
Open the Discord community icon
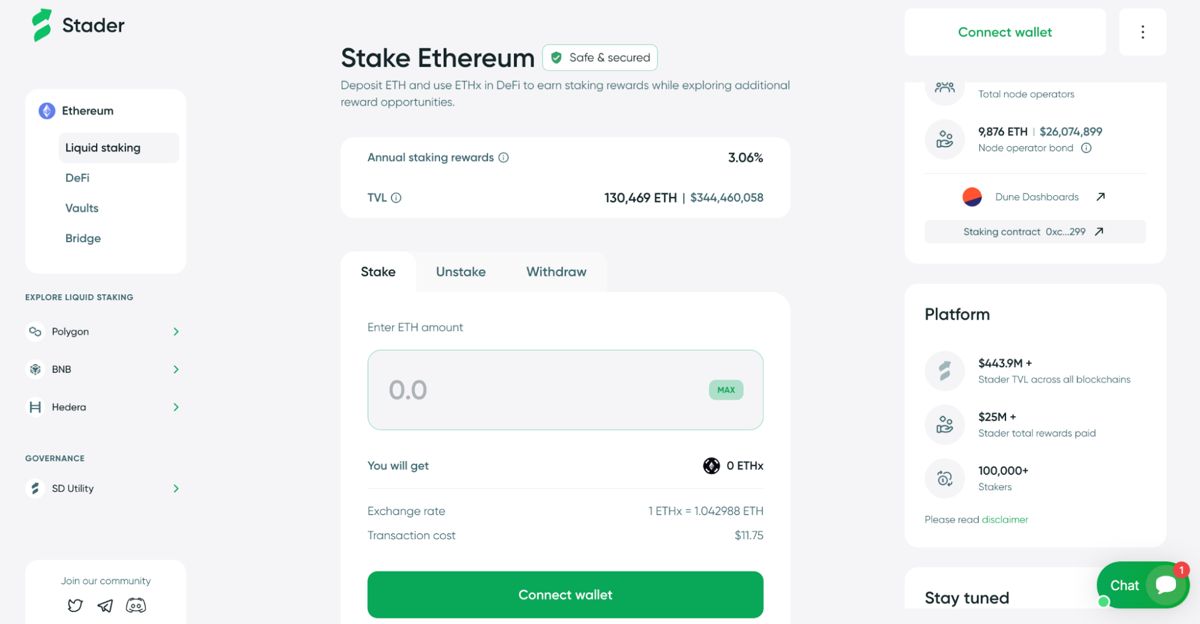click(x=136, y=605)
